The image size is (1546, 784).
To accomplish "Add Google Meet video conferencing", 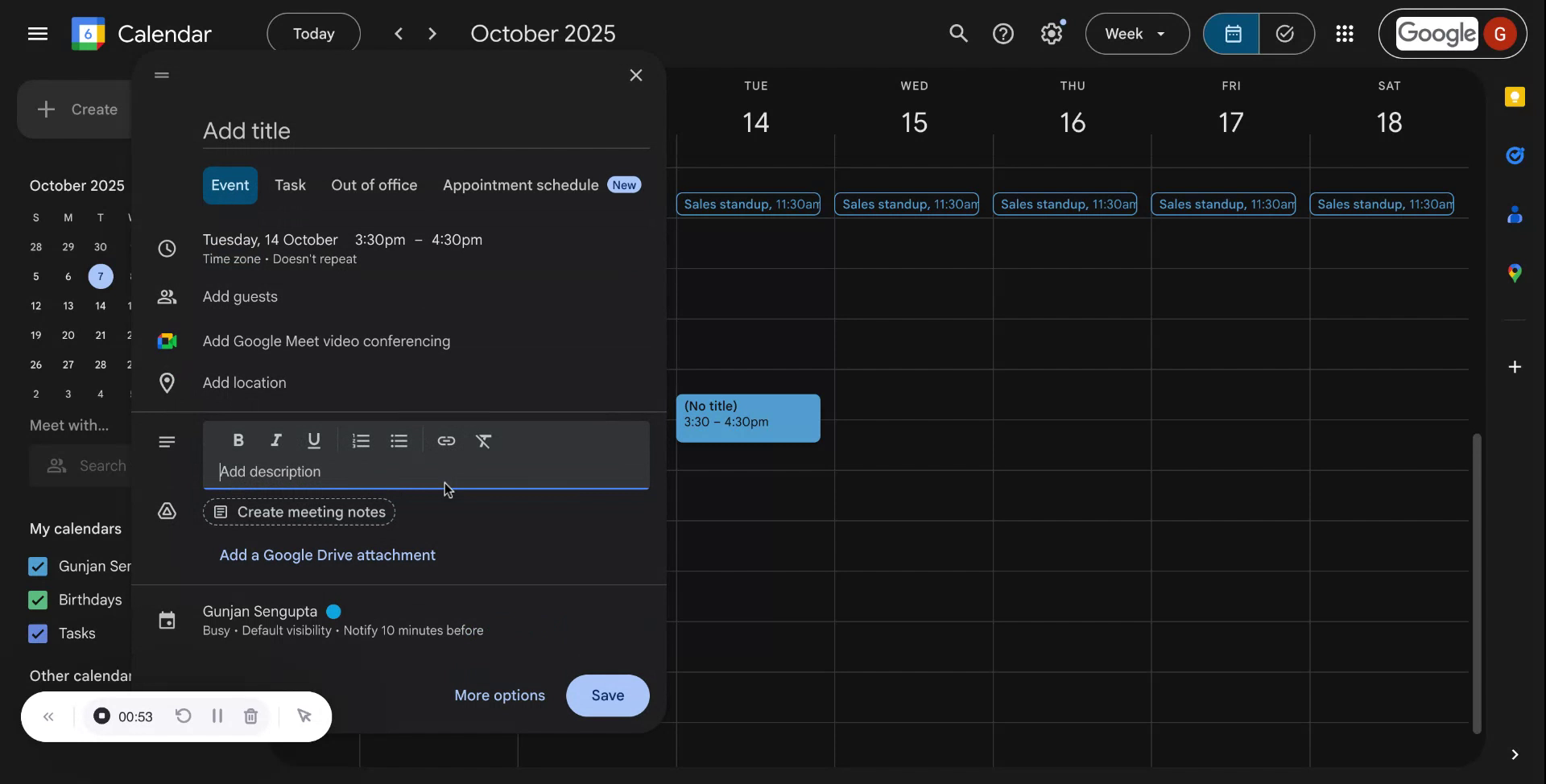I will 327,341.
